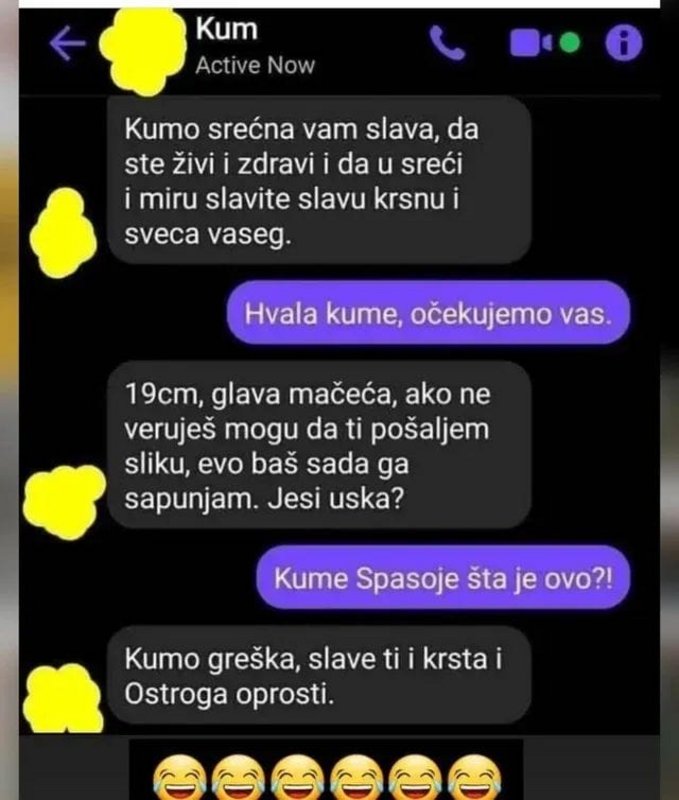This screenshot has width=679, height=800.
Task: Tap the green dot beside the video icon
Action: click(570, 43)
